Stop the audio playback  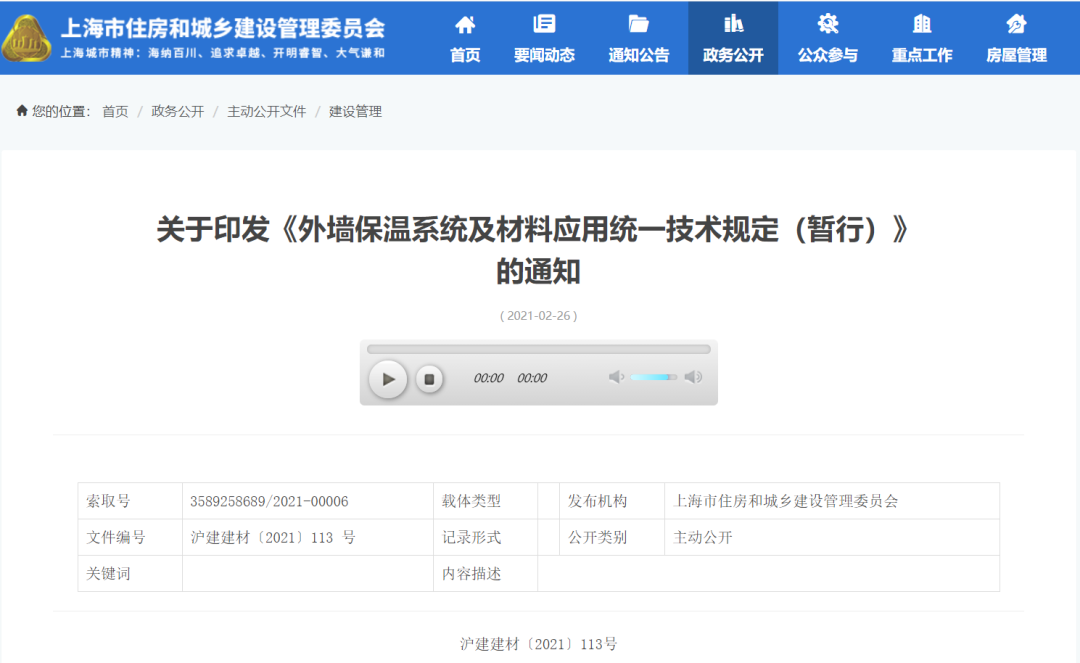[x=431, y=380]
